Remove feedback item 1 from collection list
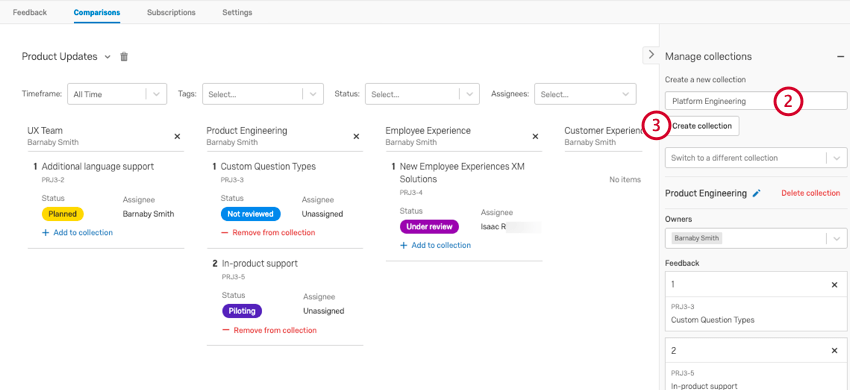Viewport: 850px width, 390px height. [x=834, y=285]
